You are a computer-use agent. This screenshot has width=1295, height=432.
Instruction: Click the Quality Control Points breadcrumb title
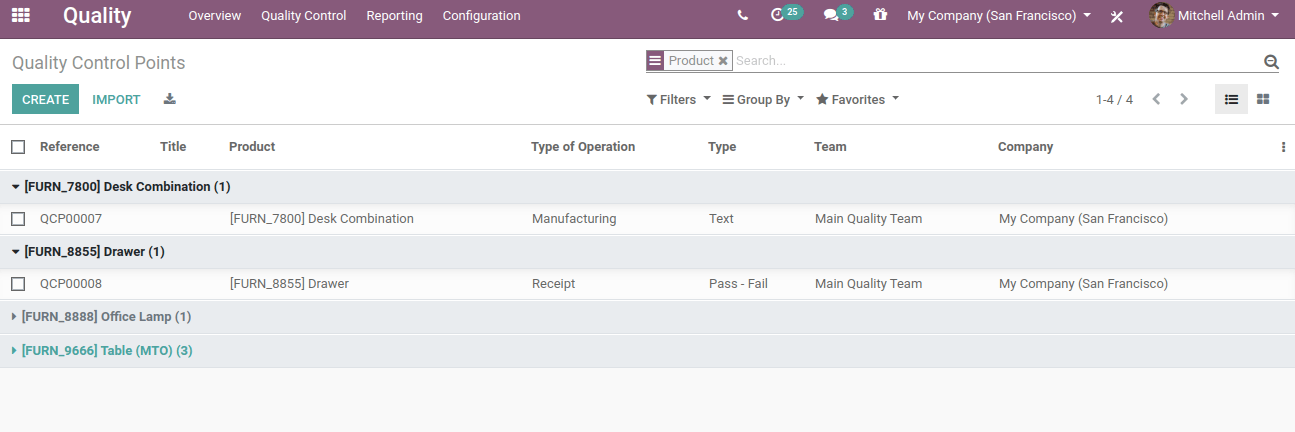[x=98, y=63]
